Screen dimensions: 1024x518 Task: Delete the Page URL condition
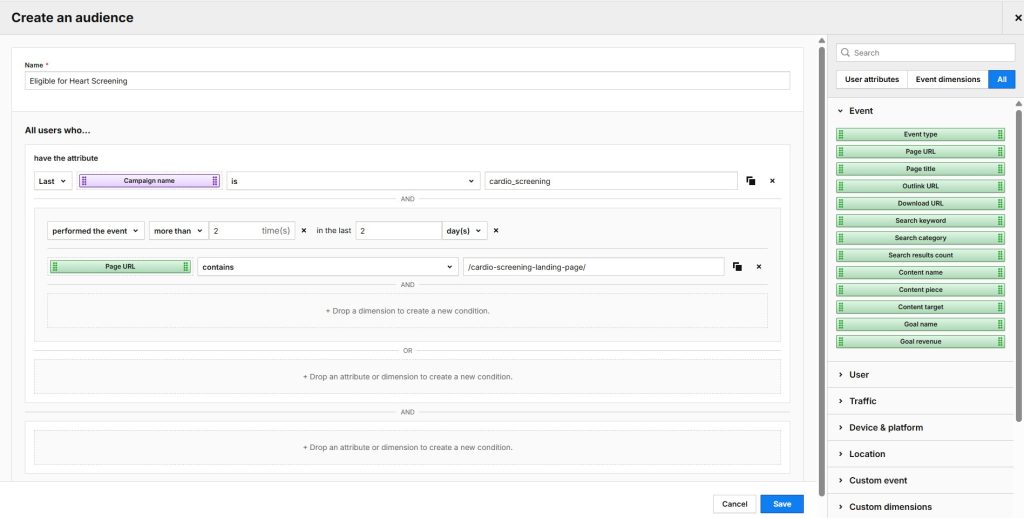point(758,267)
